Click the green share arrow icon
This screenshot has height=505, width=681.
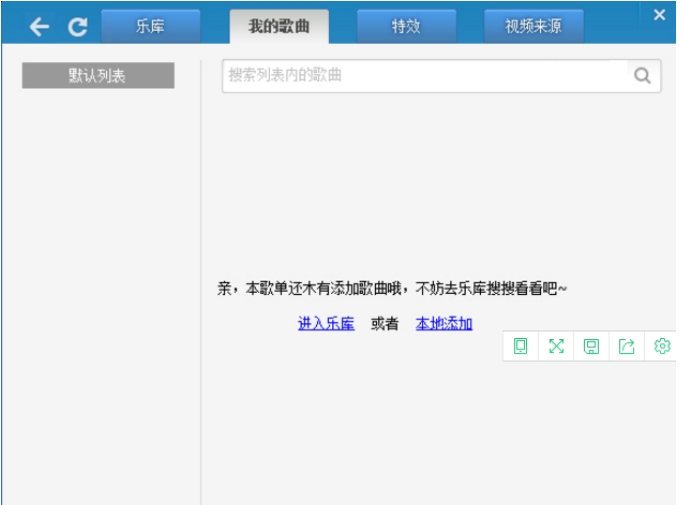tap(626, 346)
